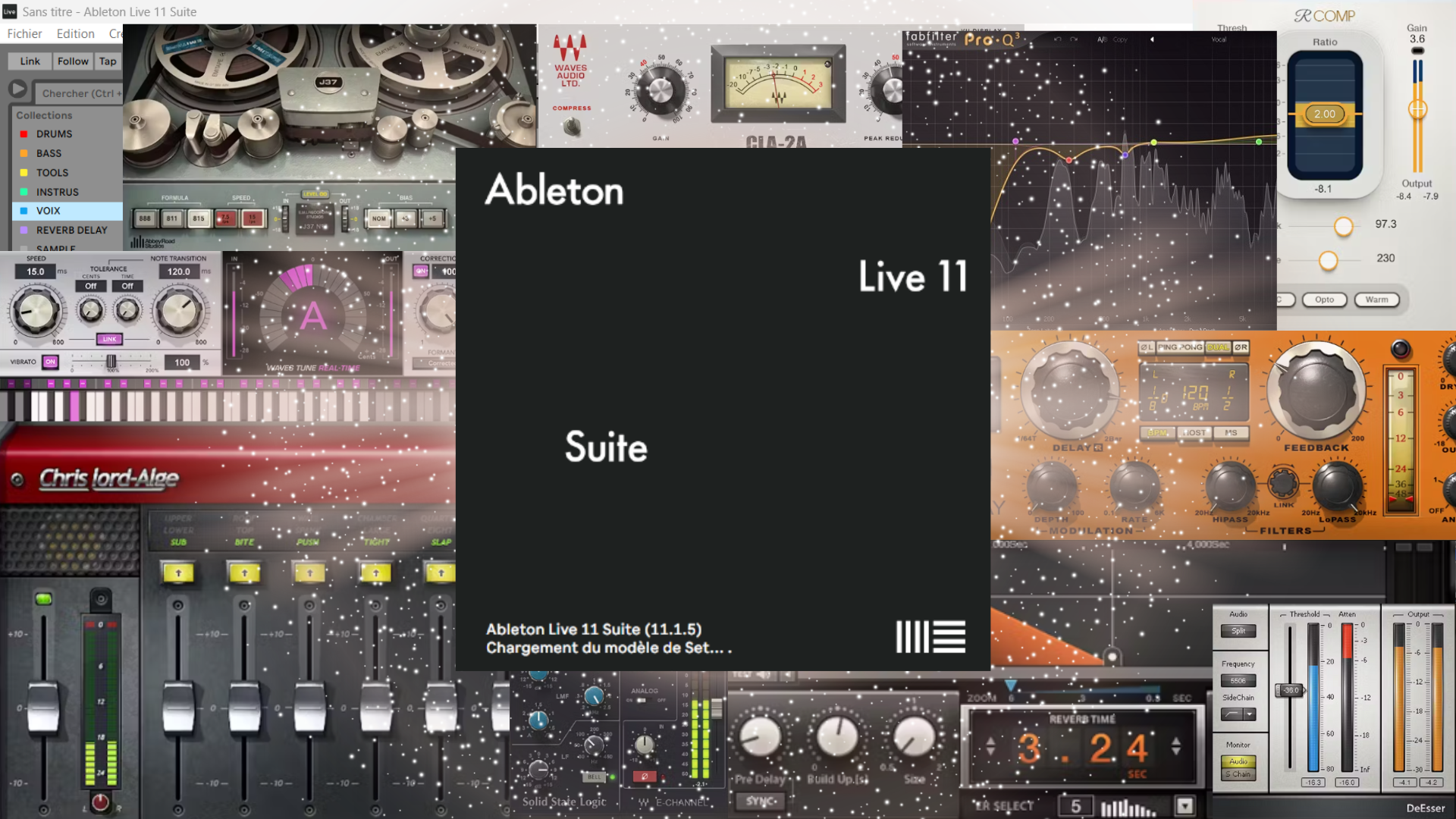Click the Ableton logo on splash screen
Image resolution: width=1456 pixels, height=819 pixels.
[930, 637]
